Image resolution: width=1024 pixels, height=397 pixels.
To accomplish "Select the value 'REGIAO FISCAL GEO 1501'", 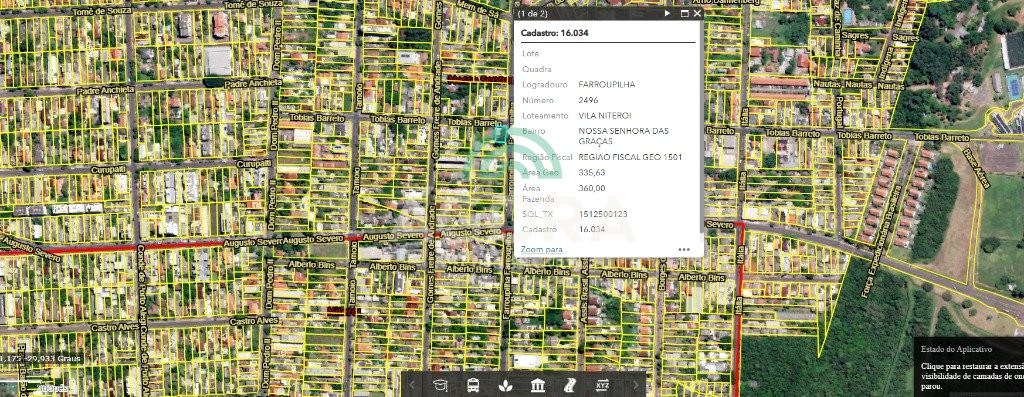I will (x=630, y=157).
